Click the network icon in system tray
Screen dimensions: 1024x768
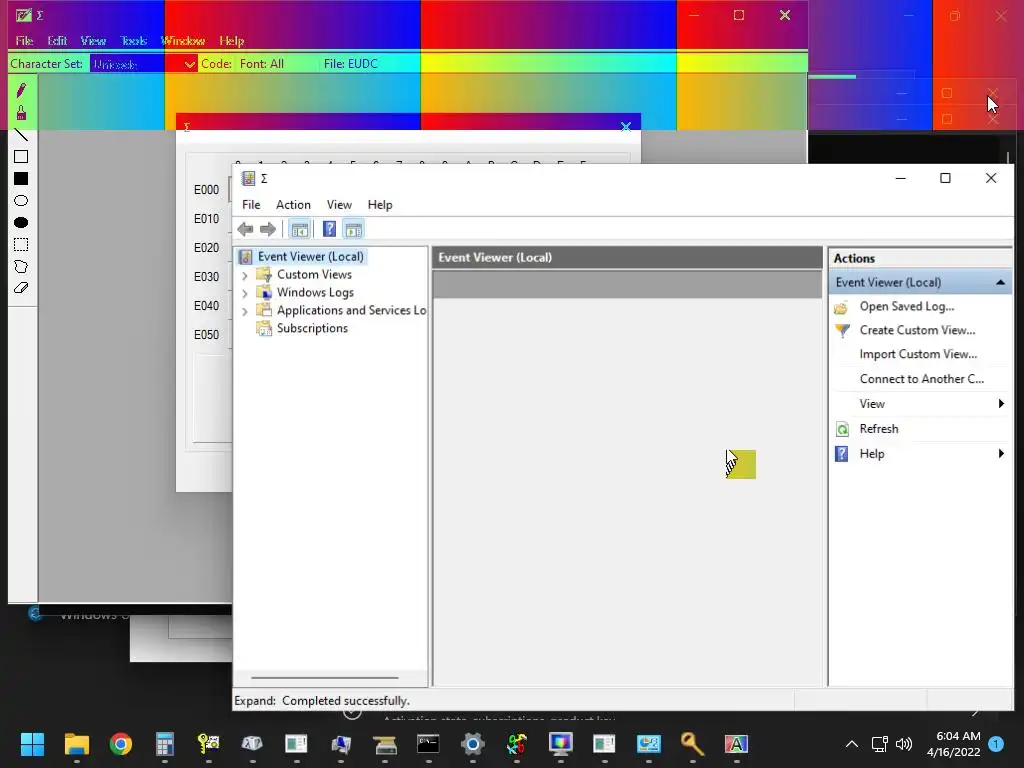tap(880, 744)
